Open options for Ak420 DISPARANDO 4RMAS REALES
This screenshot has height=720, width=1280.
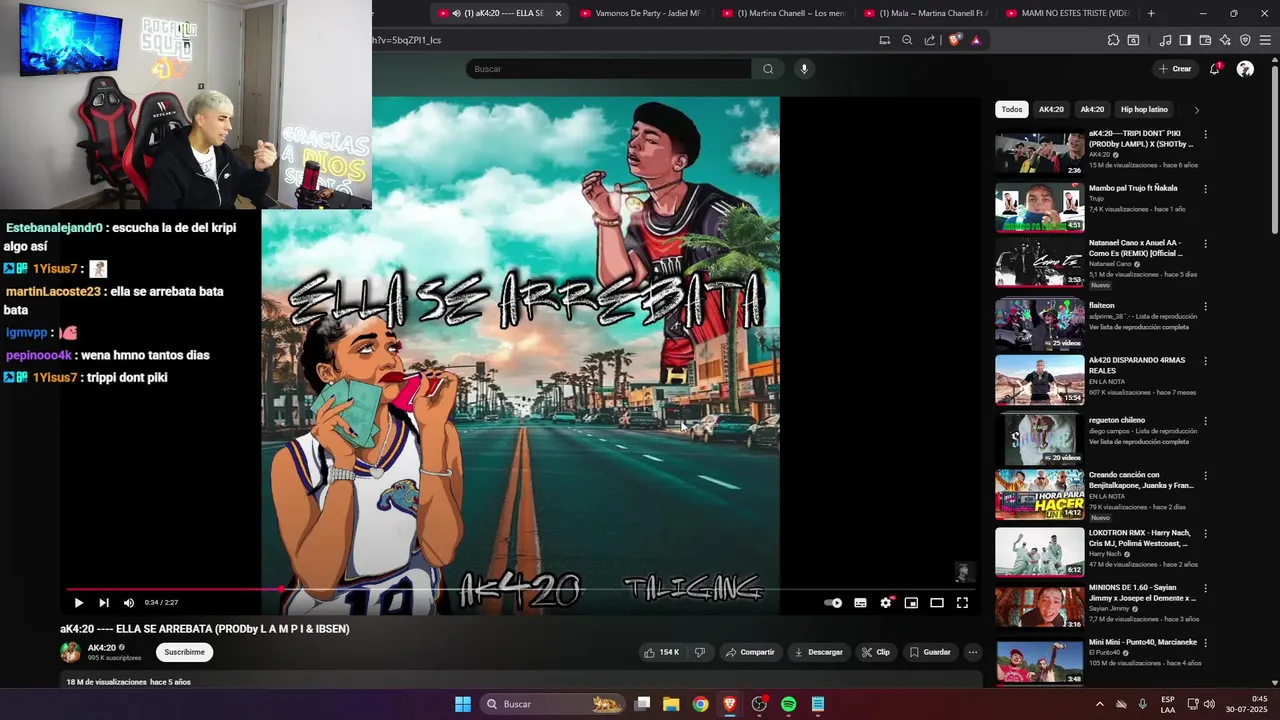pos(1205,361)
